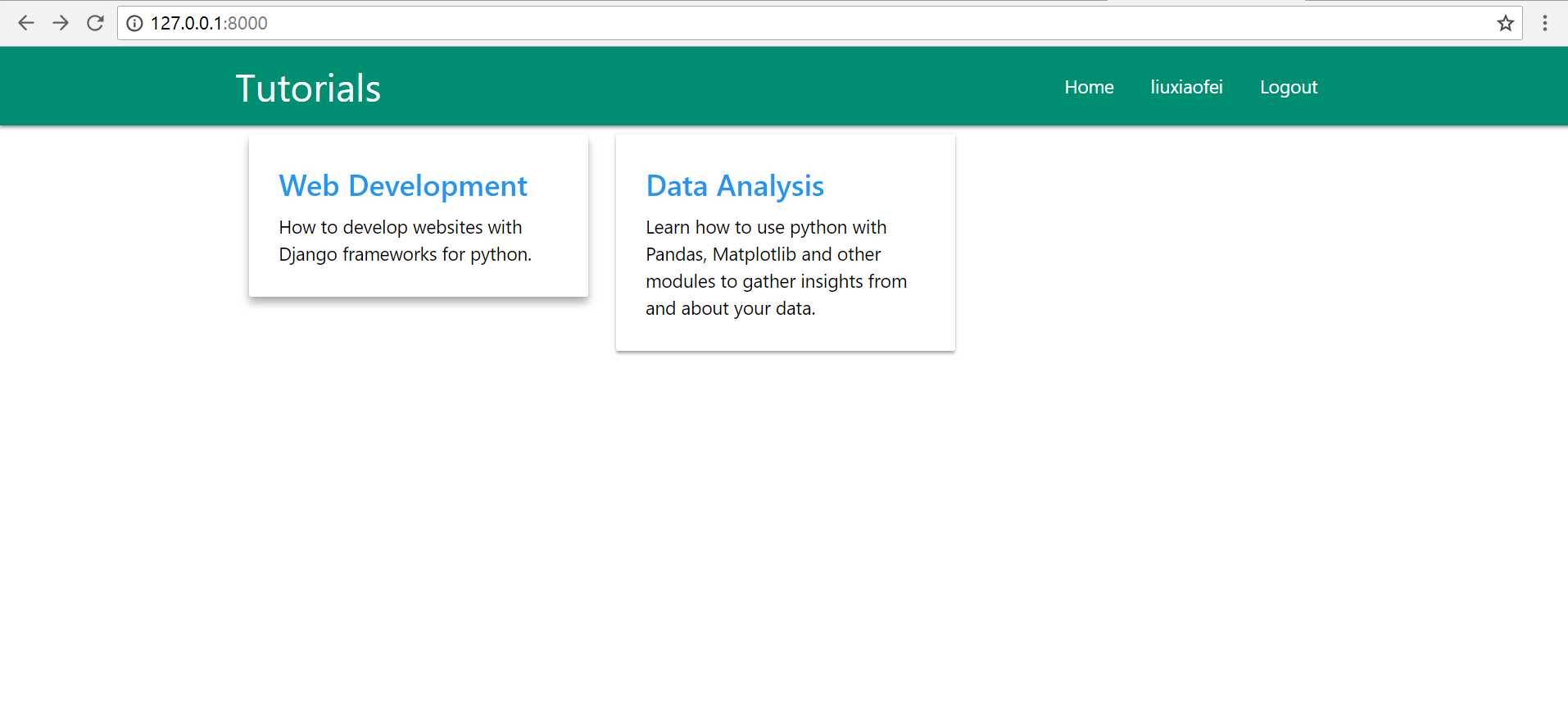Open the Web Development tutorial title
Screen dimensions: 1568x714
click(403, 186)
